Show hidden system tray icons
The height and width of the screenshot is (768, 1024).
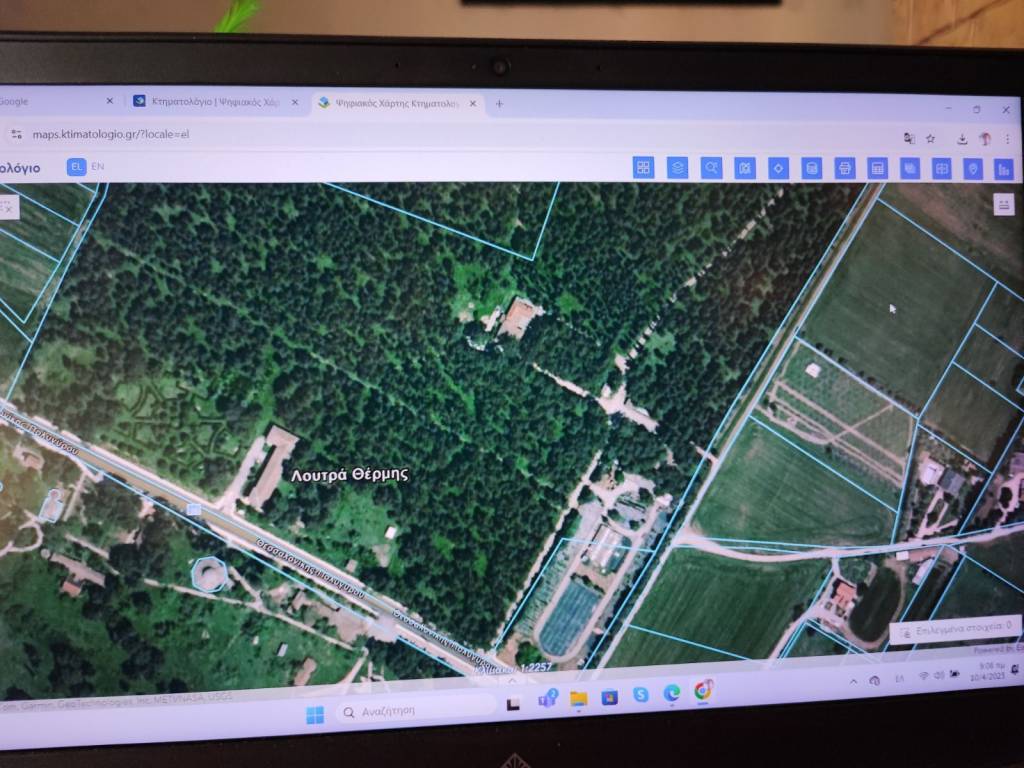coord(852,680)
